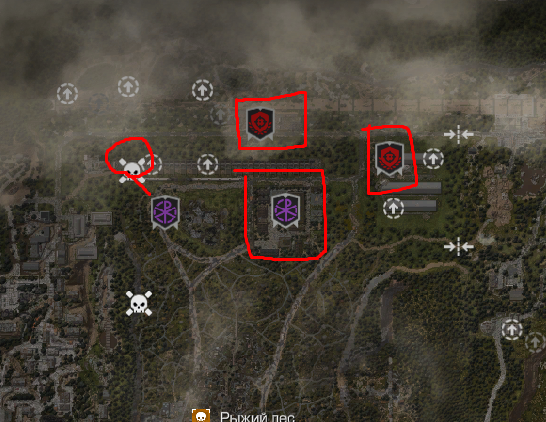Viewport: 546px width, 422px height.
Task: Select the red faction emblem inside the smaller red-outlined box
Action: tap(260, 124)
